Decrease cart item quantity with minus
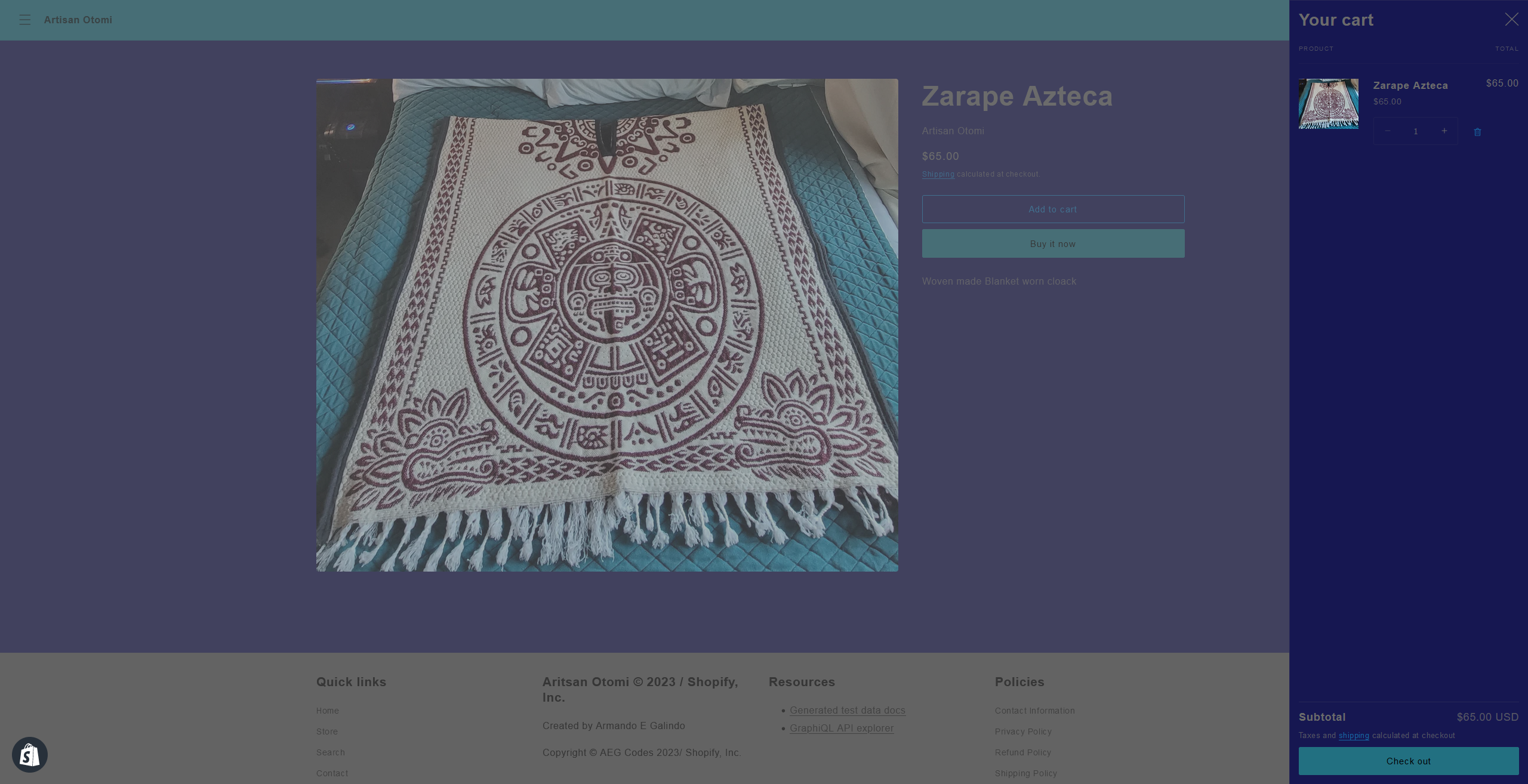1528x784 pixels. tap(1388, 131)
